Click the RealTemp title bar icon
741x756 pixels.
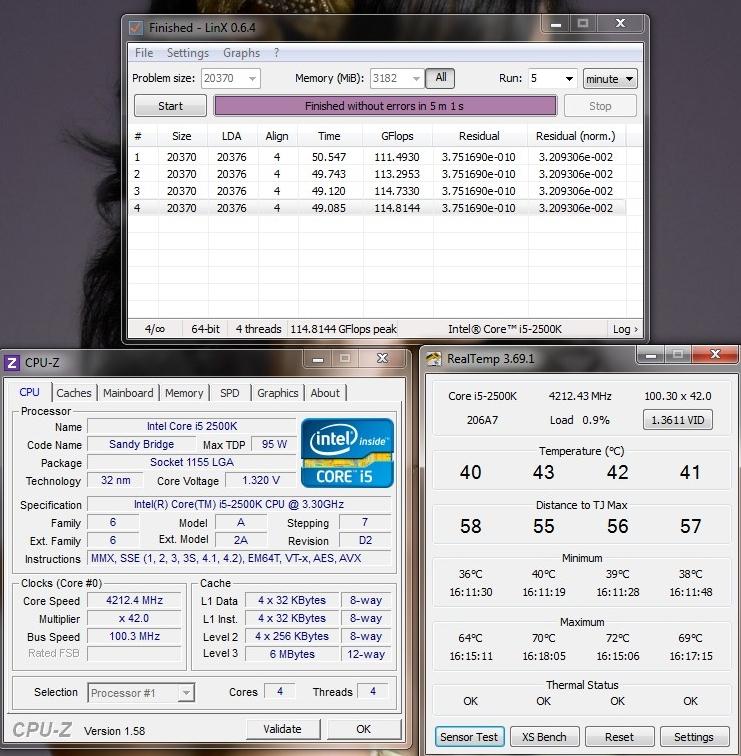[x=434, y=359]
